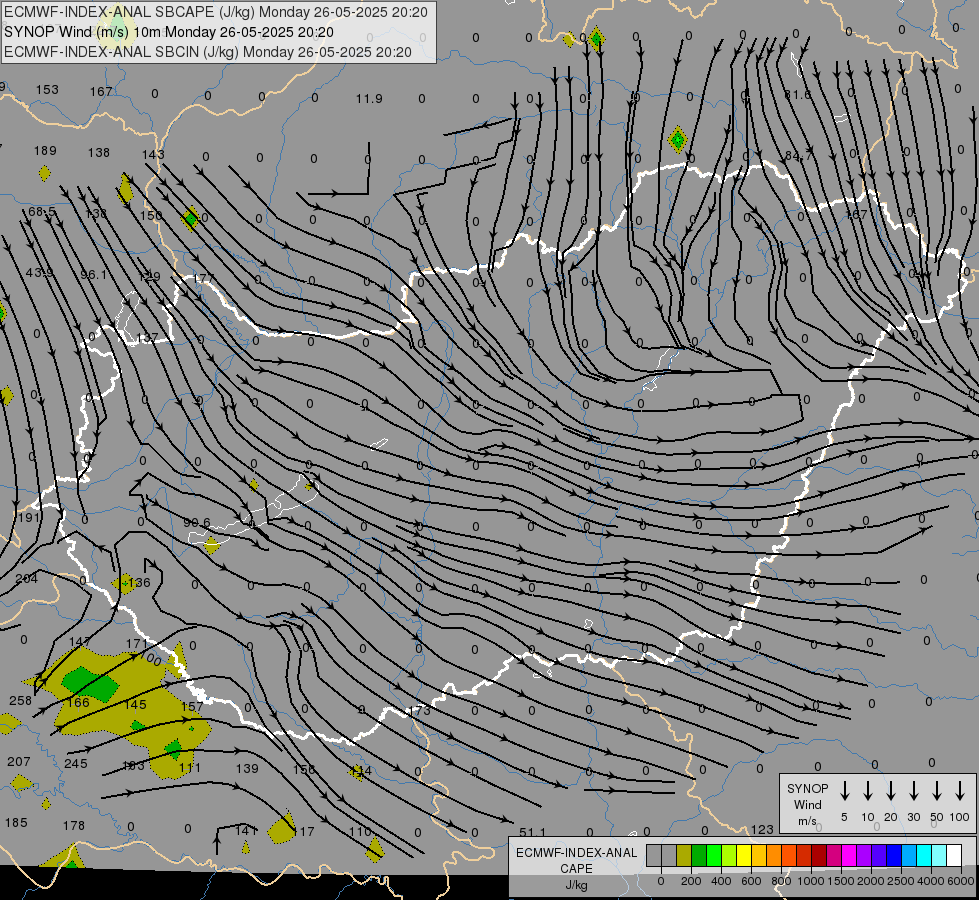The width and height of the screenshot is (979, 900).
Task: Click the map value '145'
Action: point(135,705)
